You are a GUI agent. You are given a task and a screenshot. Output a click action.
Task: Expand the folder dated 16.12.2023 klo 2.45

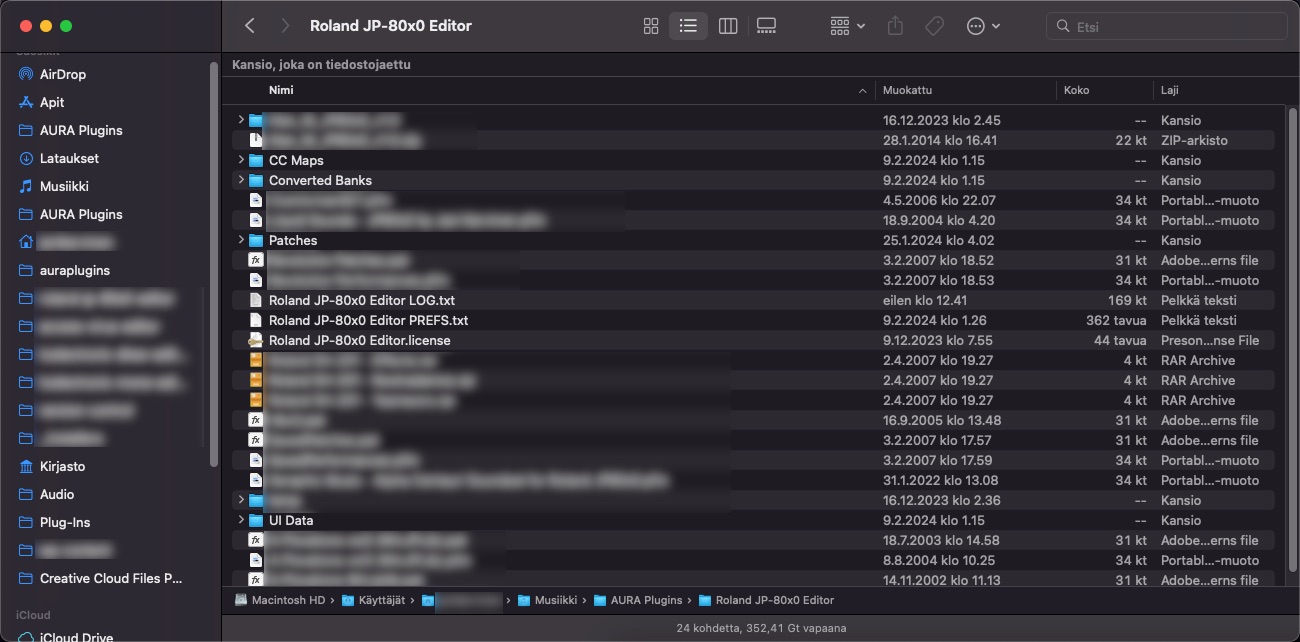[241, 120]
